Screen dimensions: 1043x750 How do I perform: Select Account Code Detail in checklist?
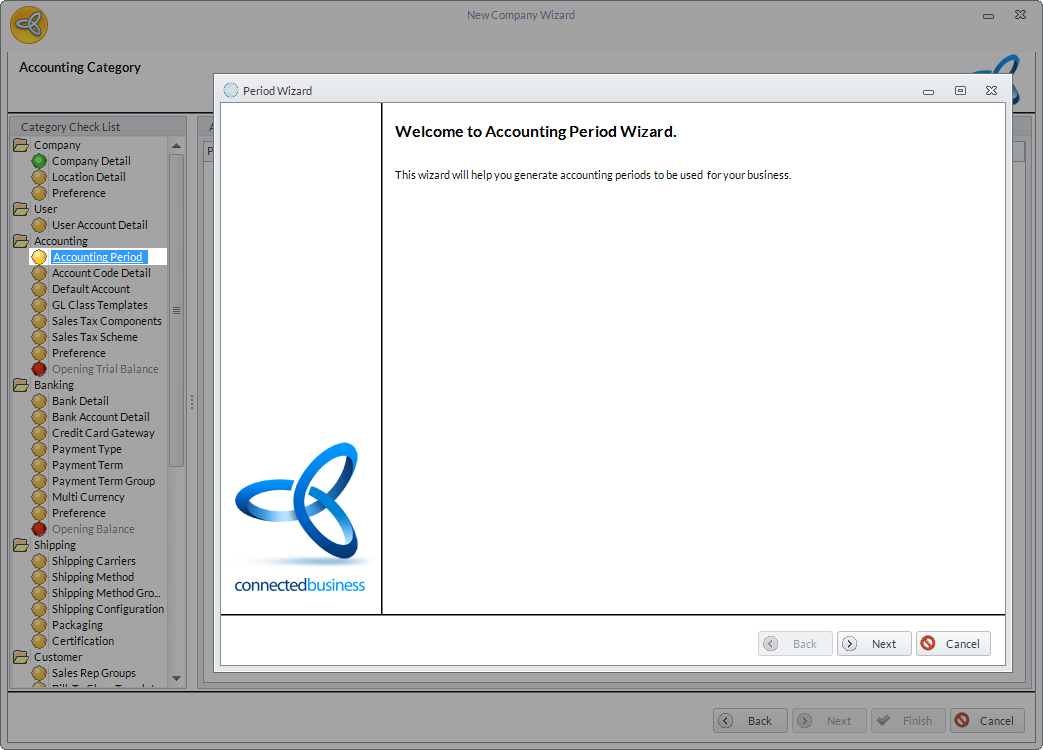(x=101, y=273)
